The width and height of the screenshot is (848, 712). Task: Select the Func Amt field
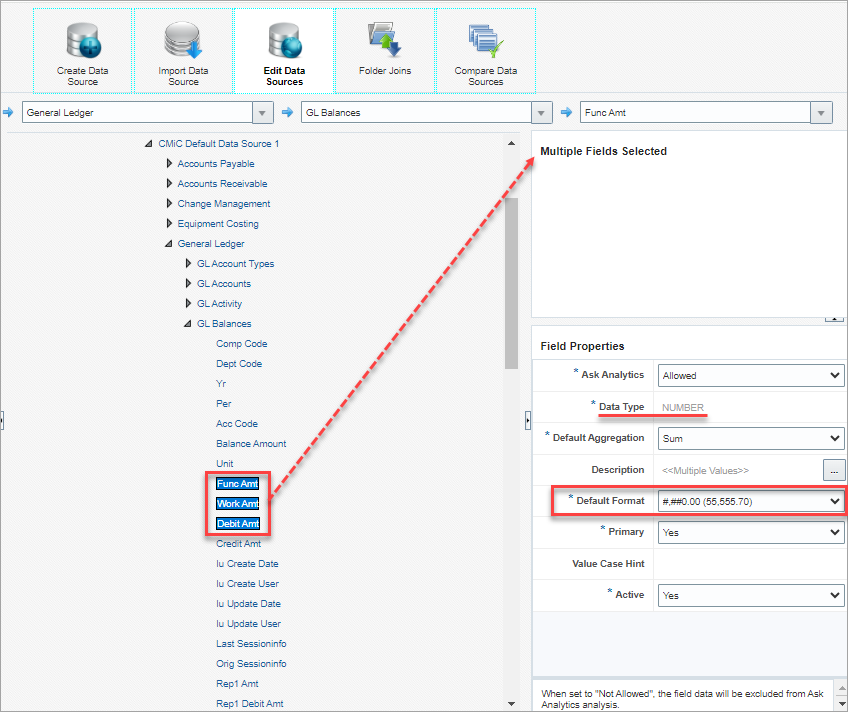(237, 484)
